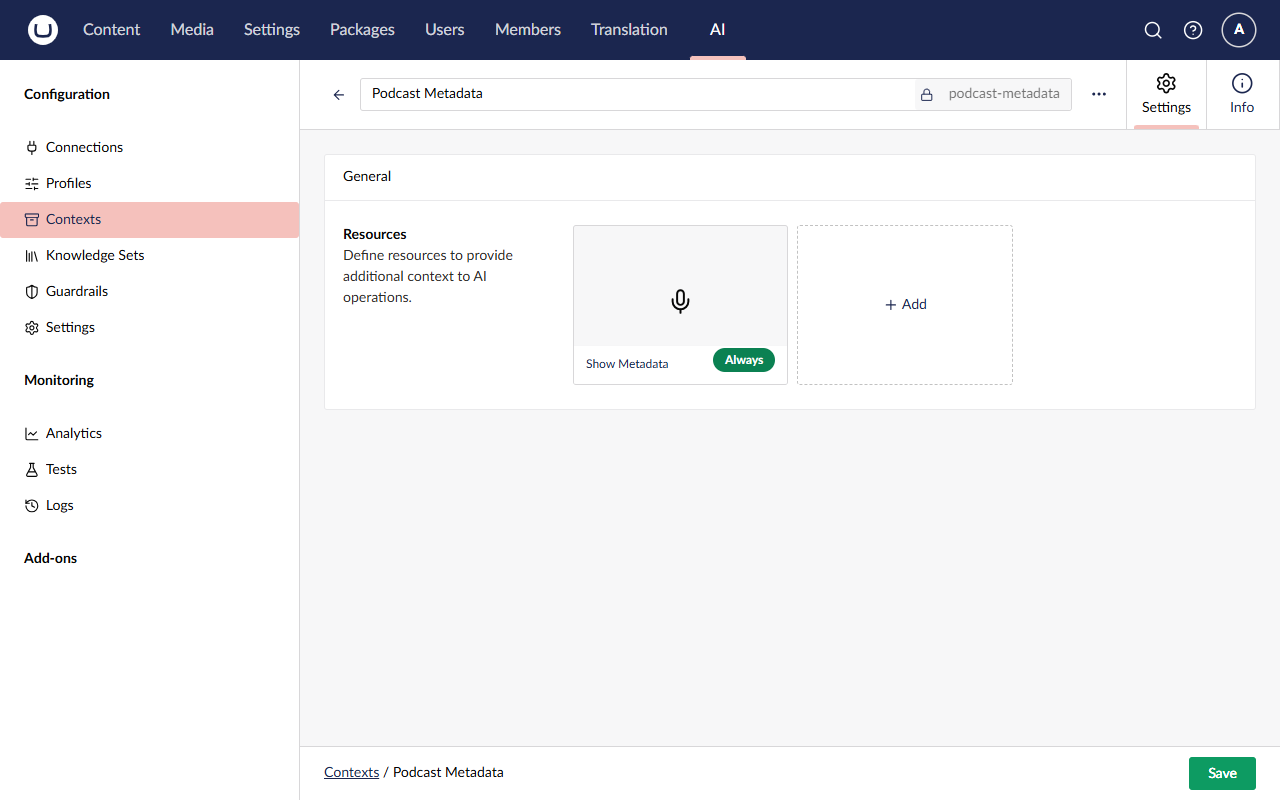Click the Podcast Metadata name field
This screenshot has height=800, width=1280.
pyautogui.click(x=637, y=94)
